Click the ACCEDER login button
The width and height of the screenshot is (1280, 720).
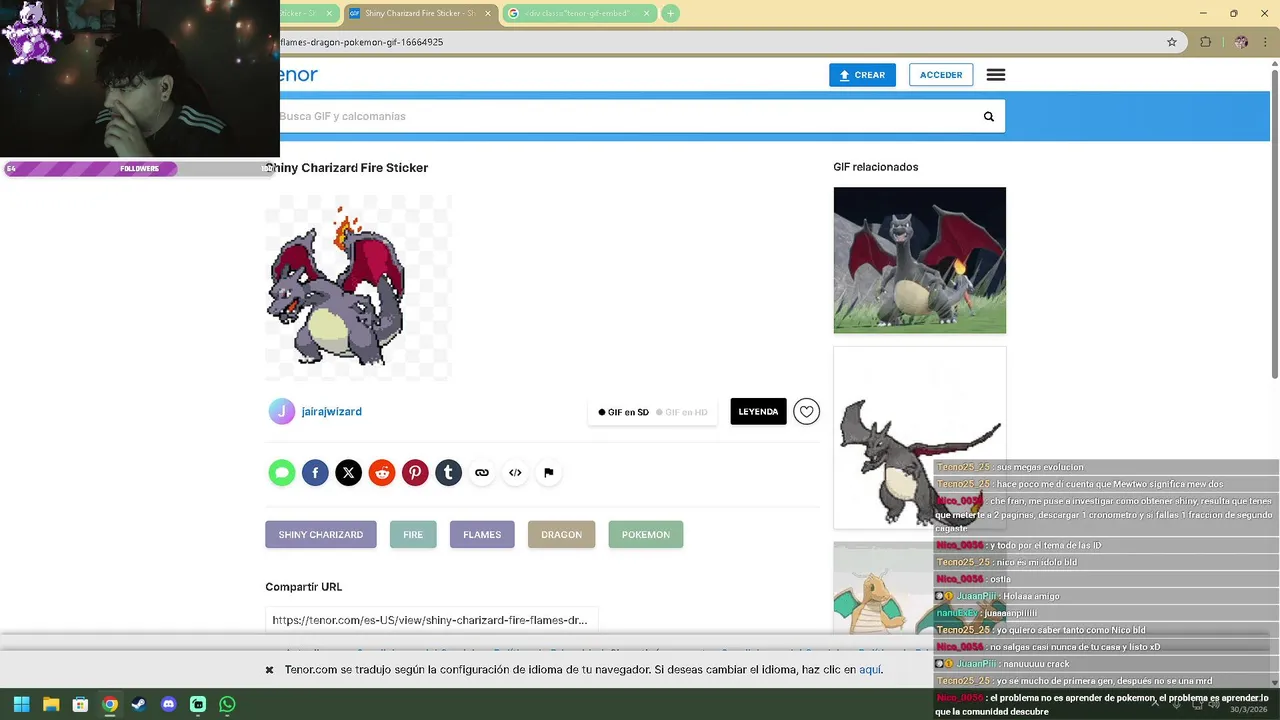click(x=941, y=75)
